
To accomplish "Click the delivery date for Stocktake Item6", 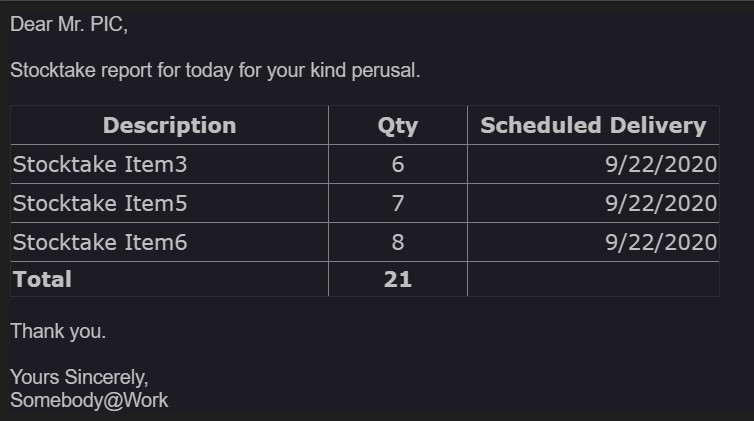I will (x=661, y=242).
